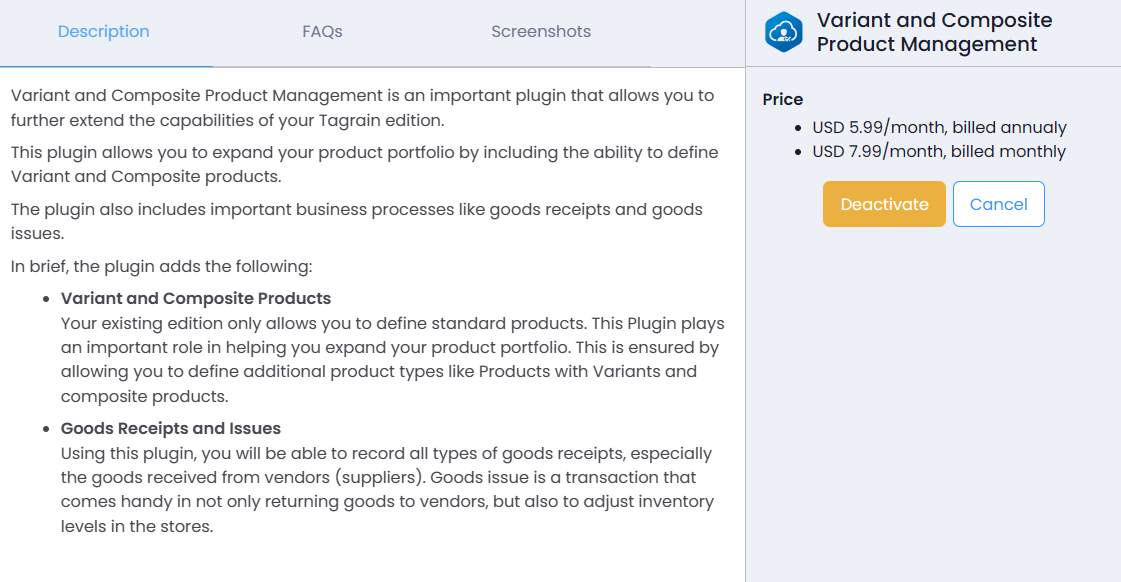Select the USD 7.99/month billed monthly line
This screenshot has width=1121, height=582.
[939, 152]
